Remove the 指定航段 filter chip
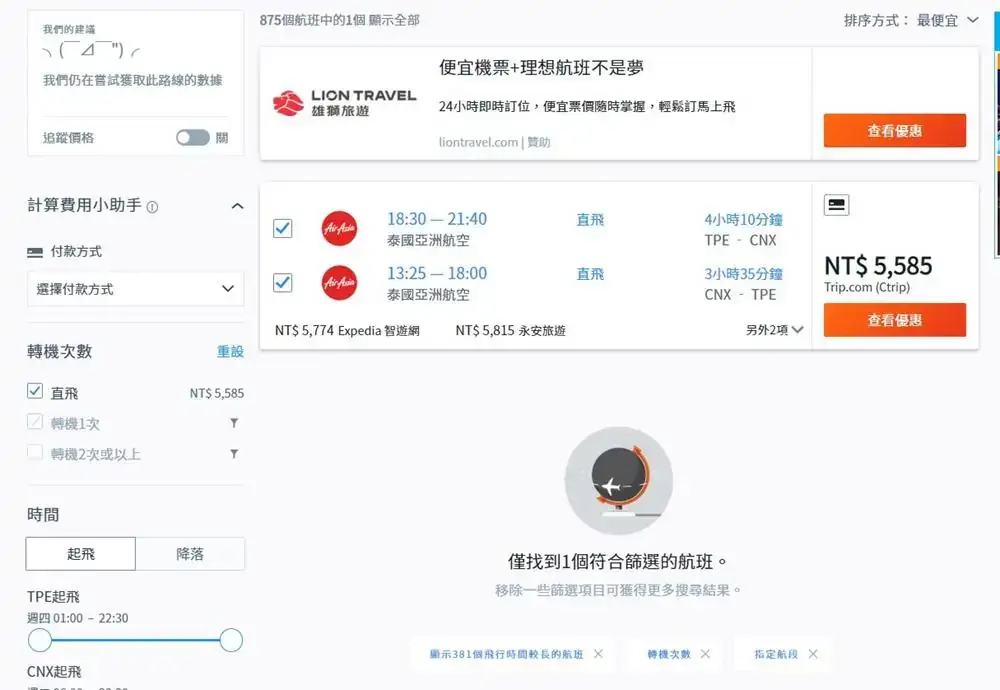The width and height of the screenshot is (1000, 690). (813, 654)
